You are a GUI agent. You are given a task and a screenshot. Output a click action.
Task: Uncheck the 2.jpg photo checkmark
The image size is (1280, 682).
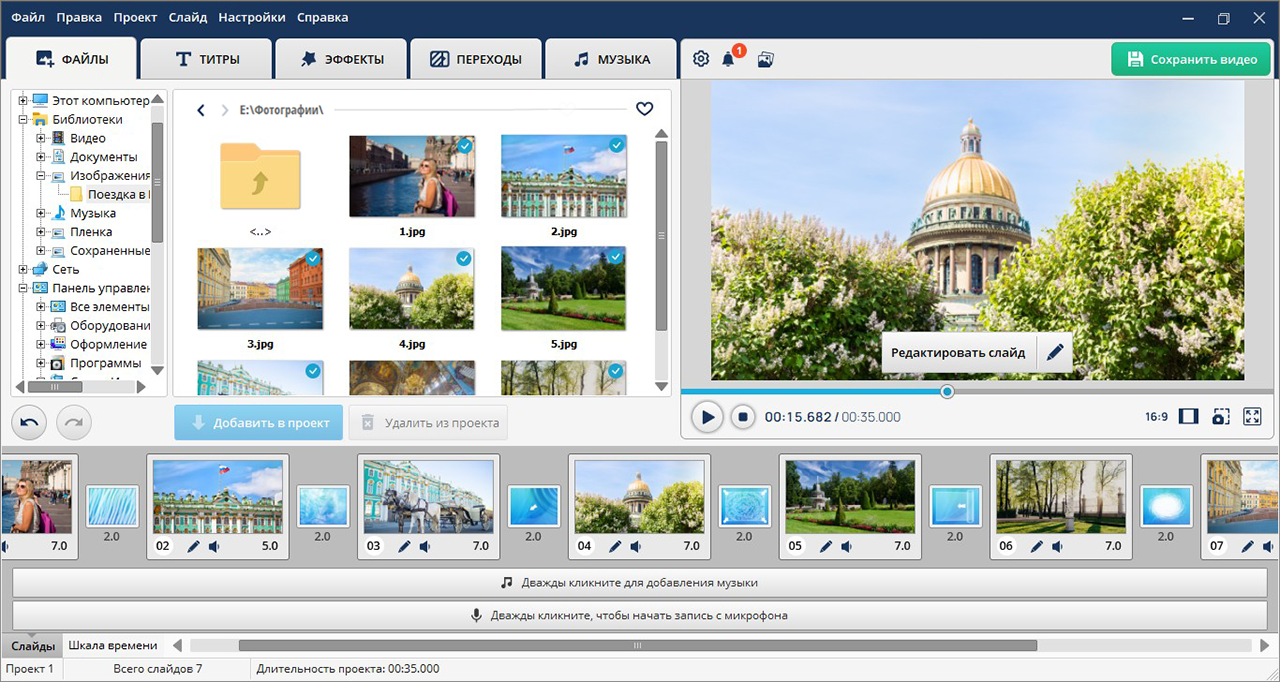616,146
